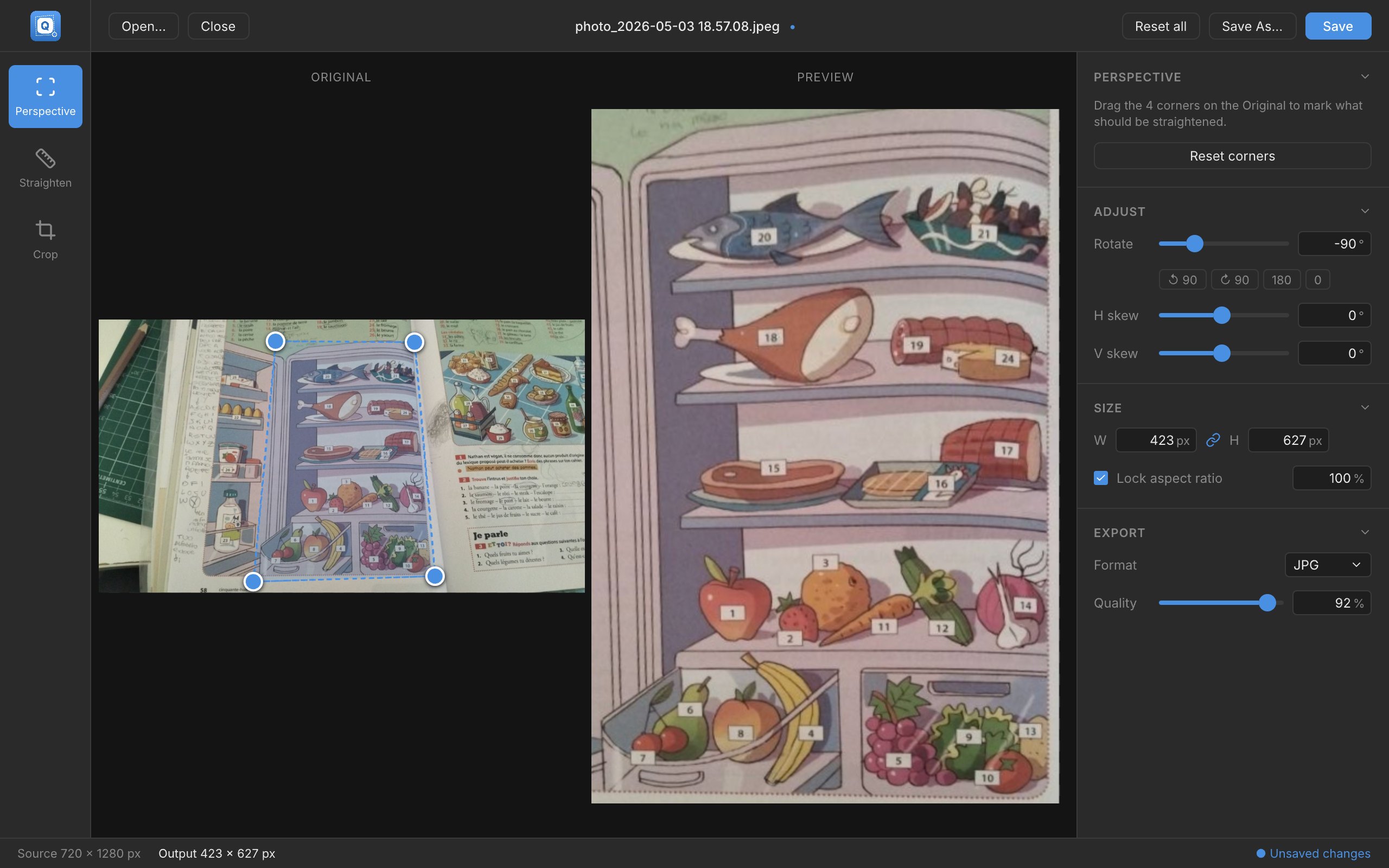
Task: Click the PREVIEW label
Action: 825,77
